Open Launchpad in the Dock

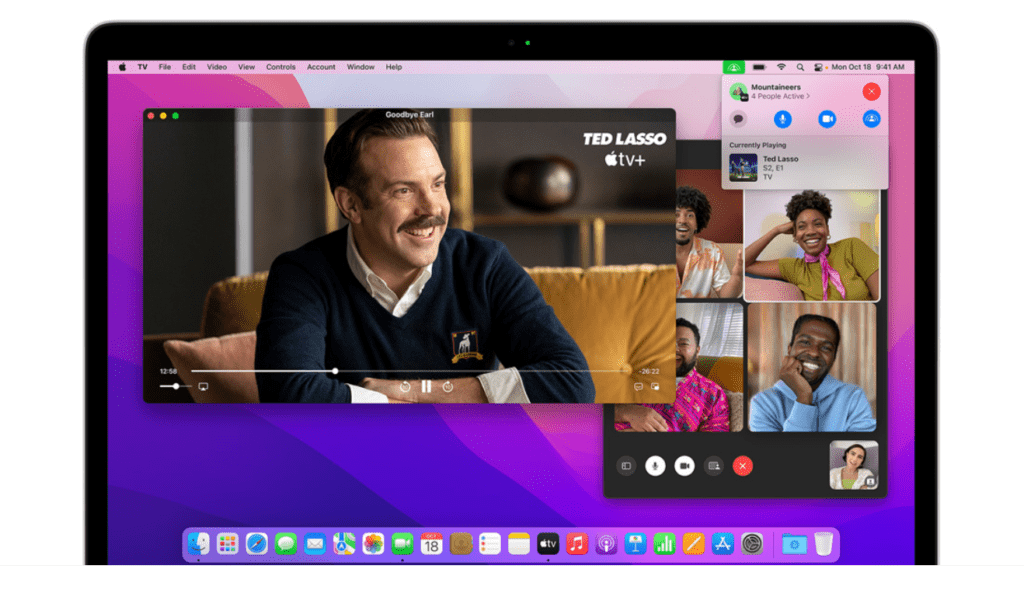point(227,544)
